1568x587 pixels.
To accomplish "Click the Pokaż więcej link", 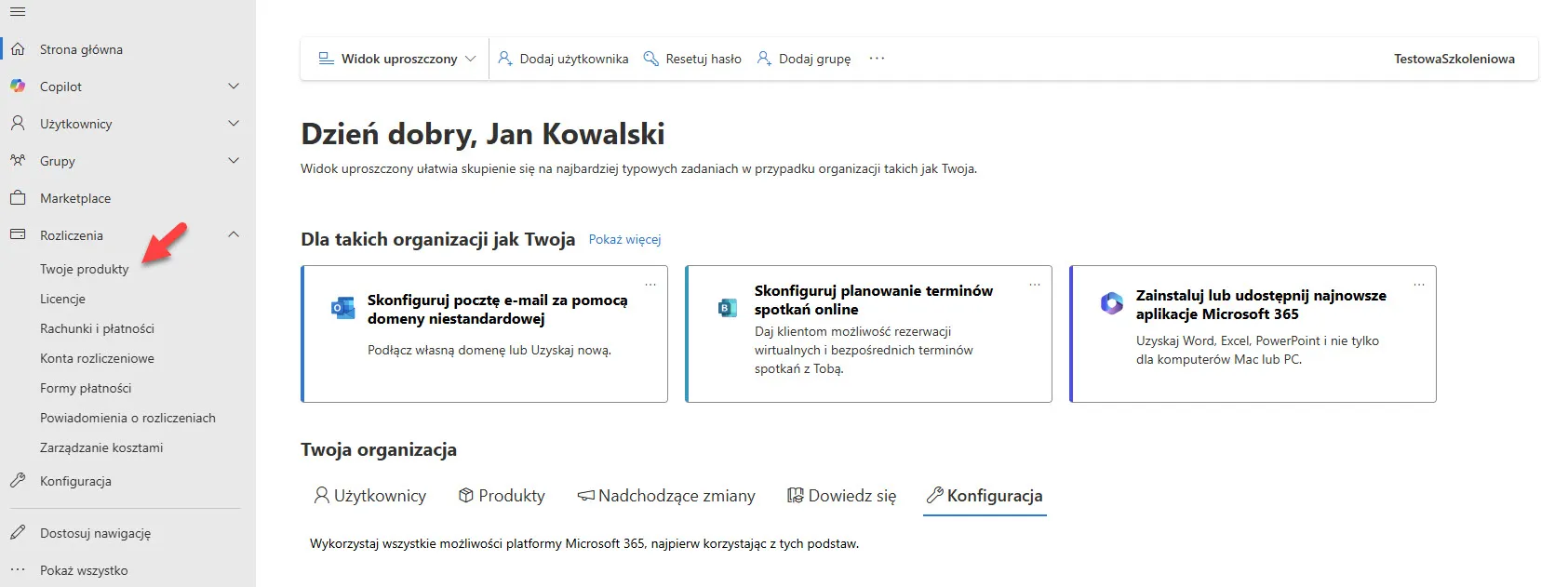I will 624,240.
